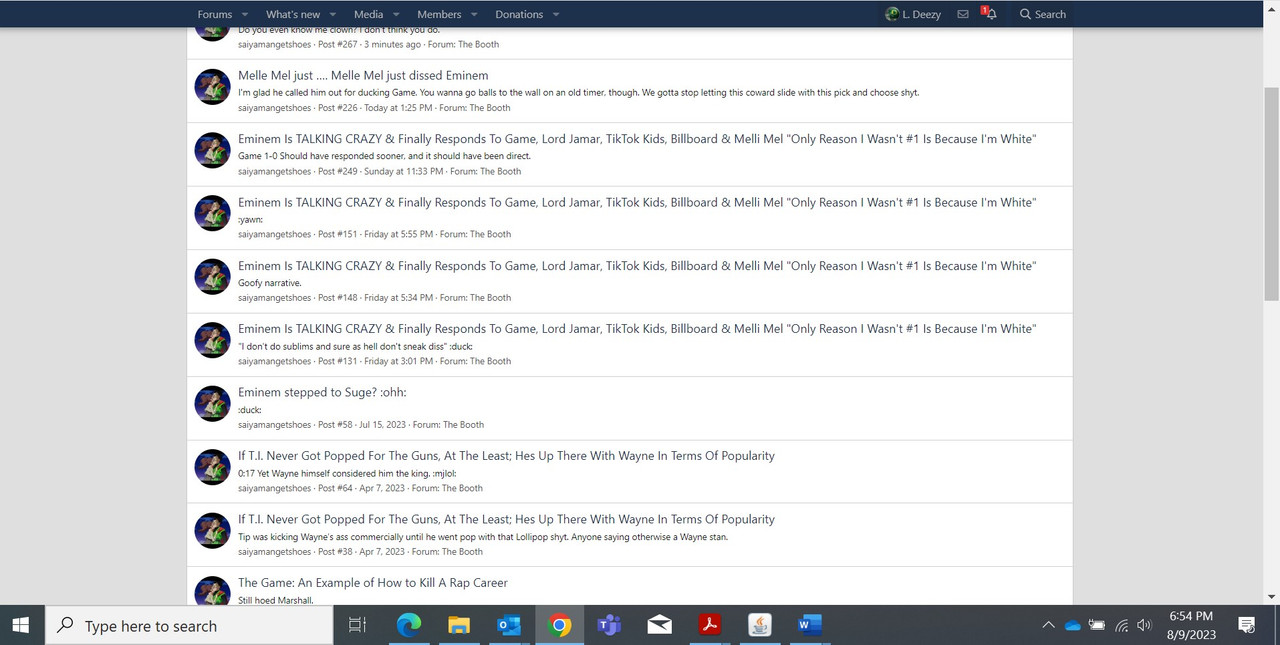
Task: Click the L. Deezy account avatar
Action: [892, 14]
